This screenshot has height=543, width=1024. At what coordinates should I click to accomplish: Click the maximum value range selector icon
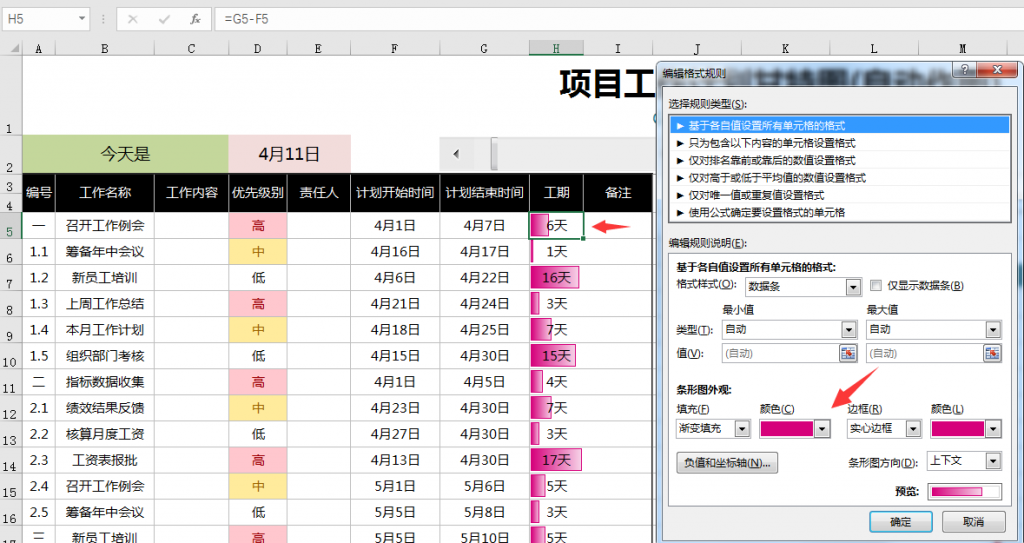(x=992, y=353)
